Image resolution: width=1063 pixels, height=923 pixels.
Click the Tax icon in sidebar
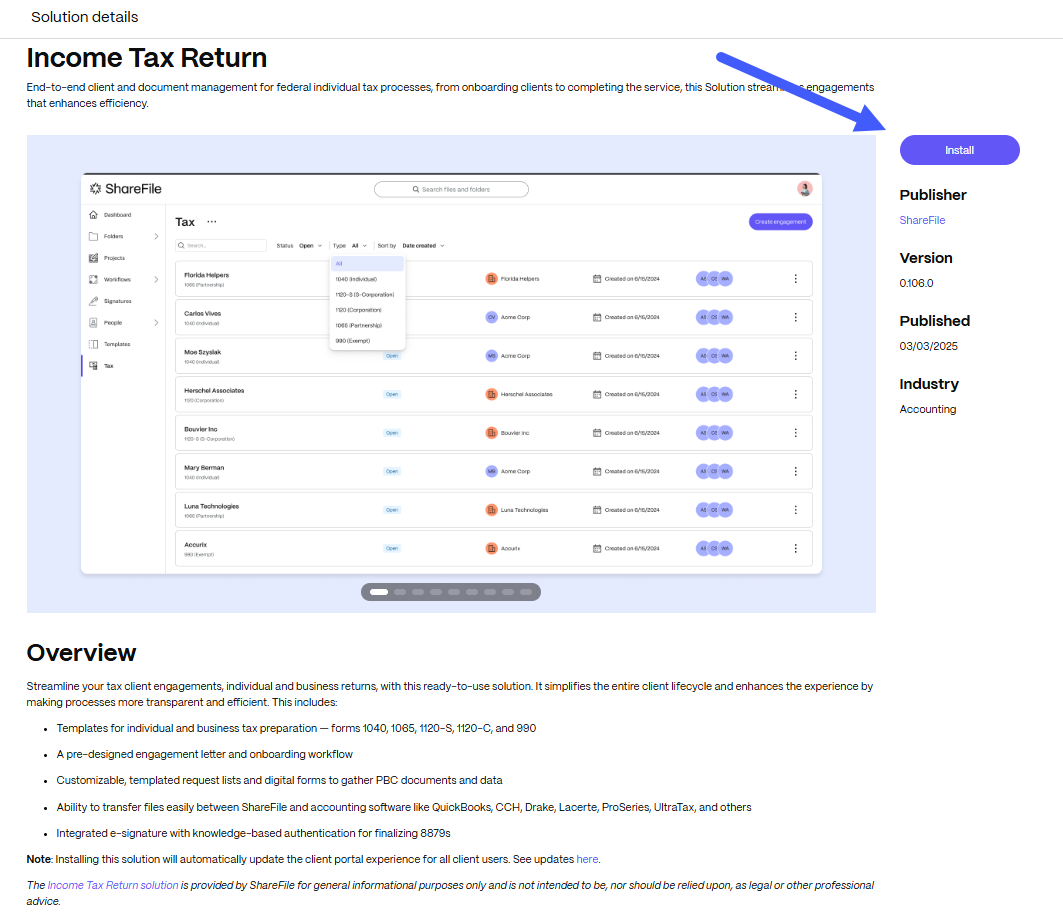click(x=94, y=366)
